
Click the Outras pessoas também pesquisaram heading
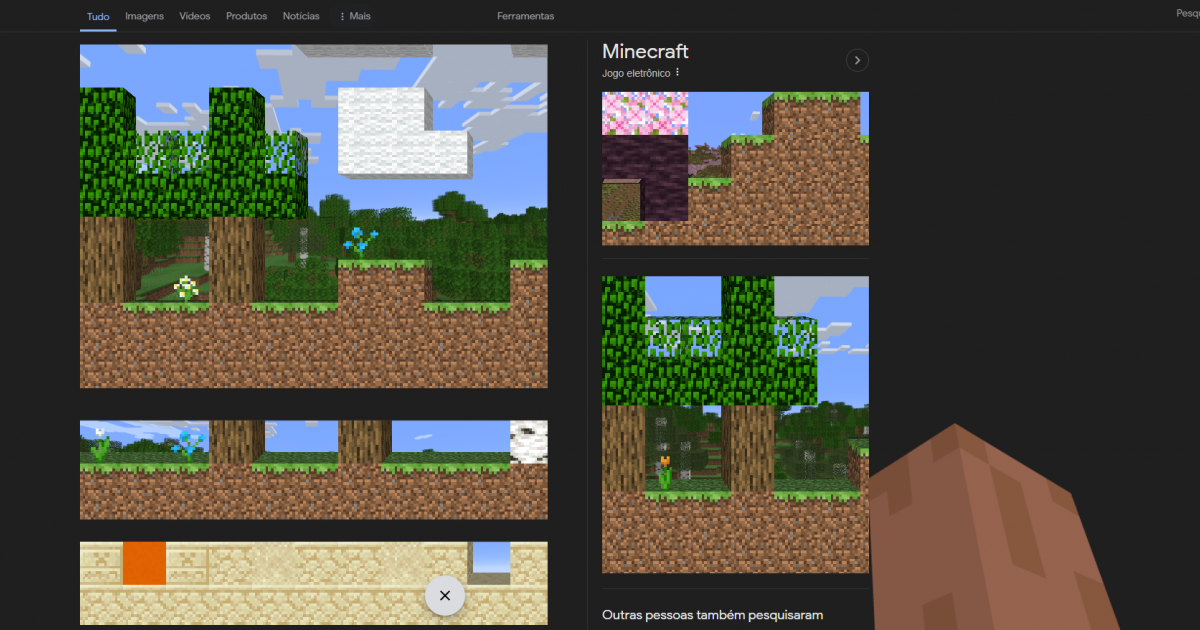coord(712,615)
